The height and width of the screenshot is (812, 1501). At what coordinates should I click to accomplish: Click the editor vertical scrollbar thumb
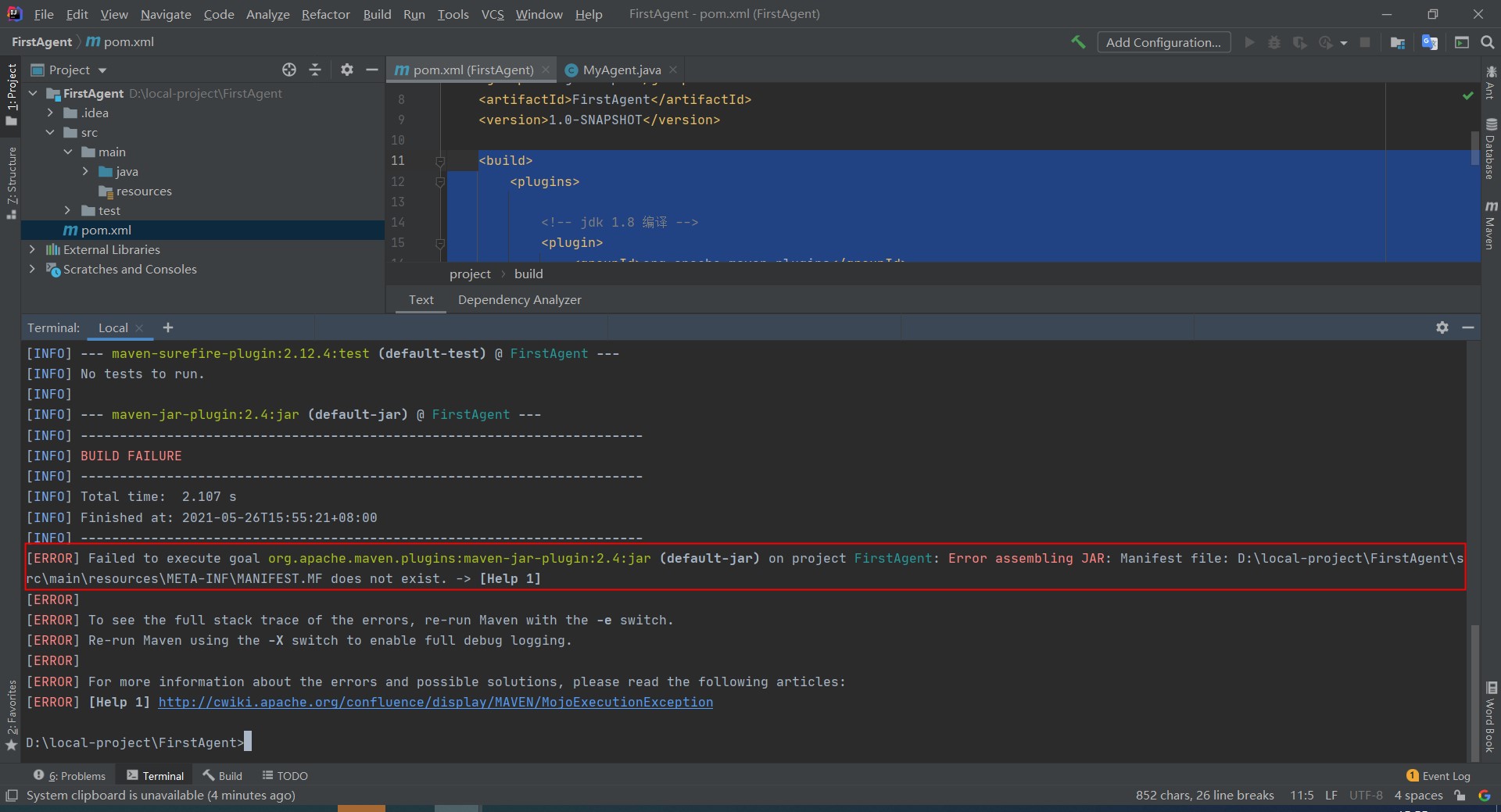1474,148
